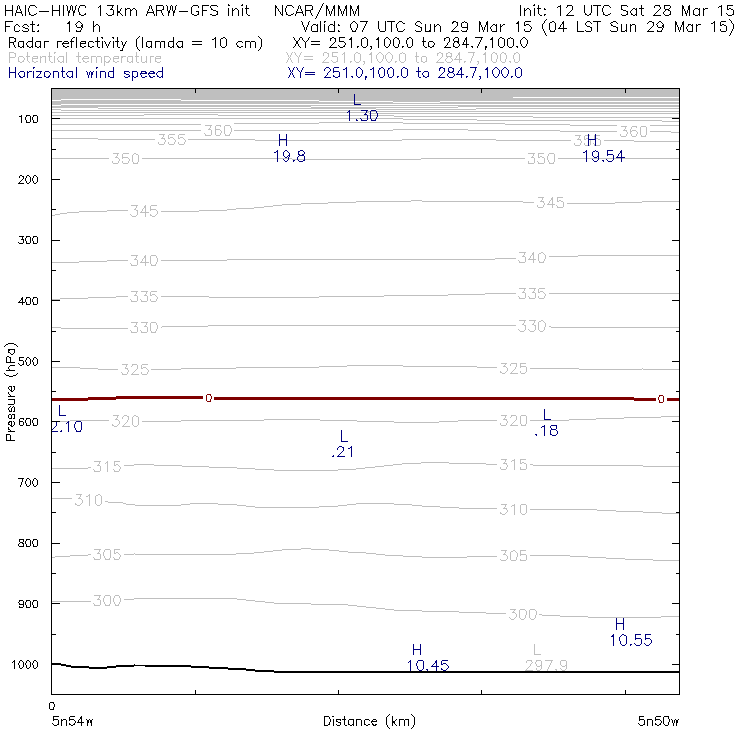
Task: Click the "500" pressure axis tick label
Action: point(28,362)
